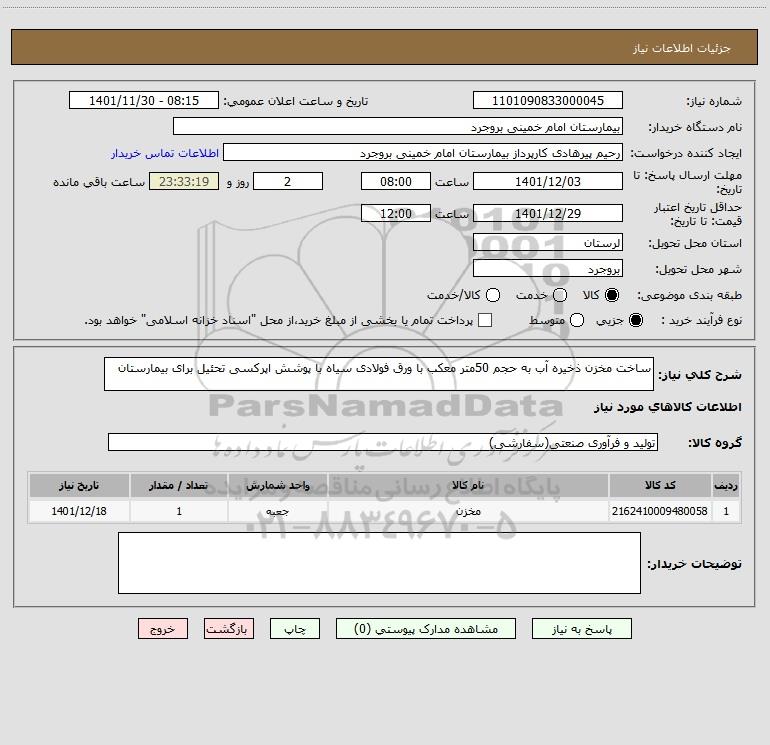The image size is (770, 745).
Task: Click the خروج exit button
Action: (163, 629)
